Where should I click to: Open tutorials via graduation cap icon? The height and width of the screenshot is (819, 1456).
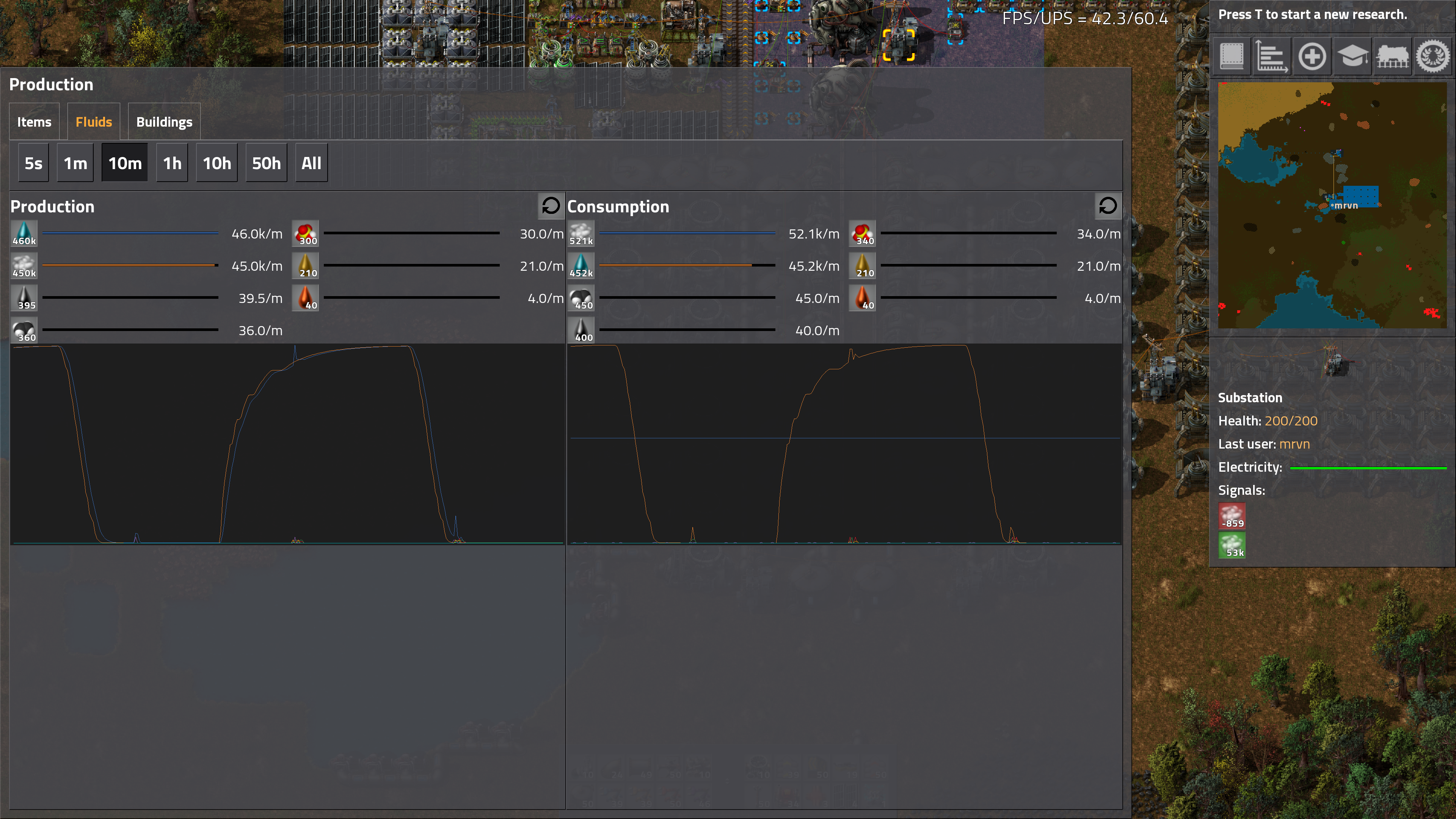[x=1352, y=56]
